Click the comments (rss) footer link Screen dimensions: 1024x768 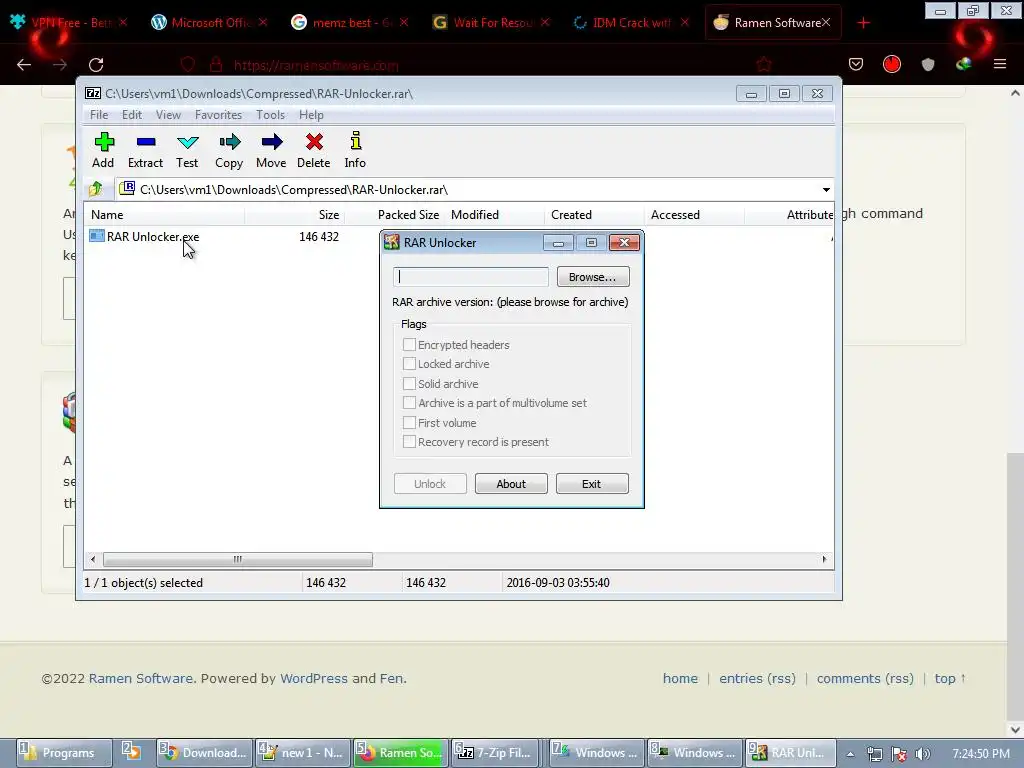tap(865, 679)
